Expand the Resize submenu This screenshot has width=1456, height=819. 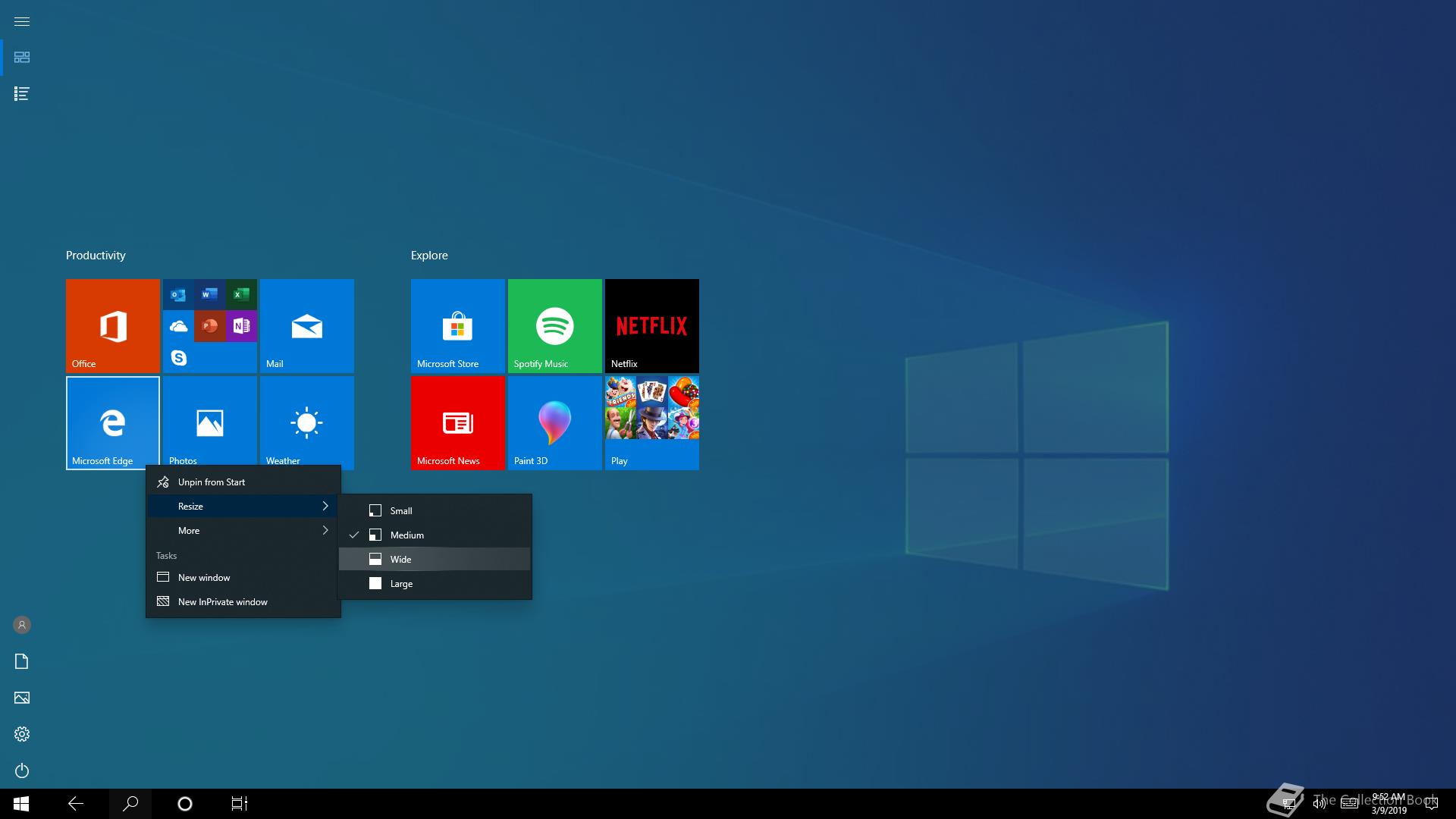[x=243, y=507]
